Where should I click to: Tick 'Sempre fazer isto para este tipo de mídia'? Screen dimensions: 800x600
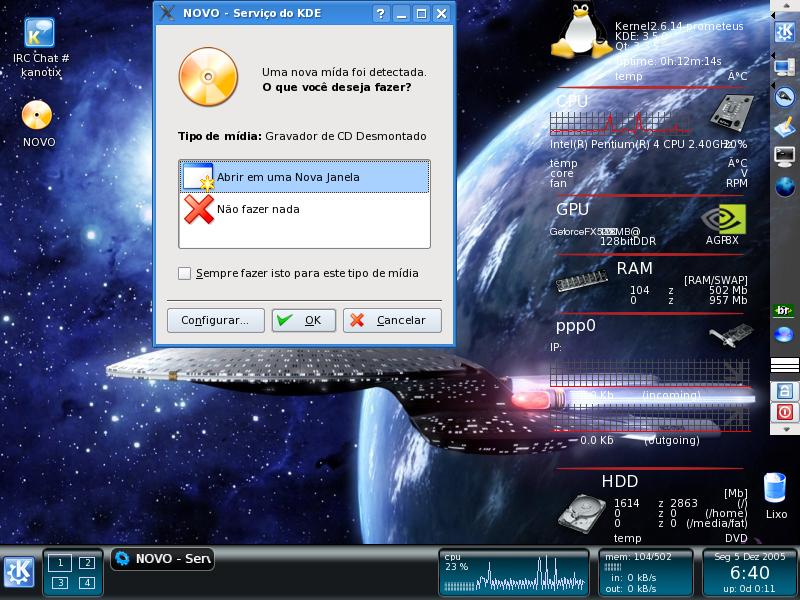point(184,273)
